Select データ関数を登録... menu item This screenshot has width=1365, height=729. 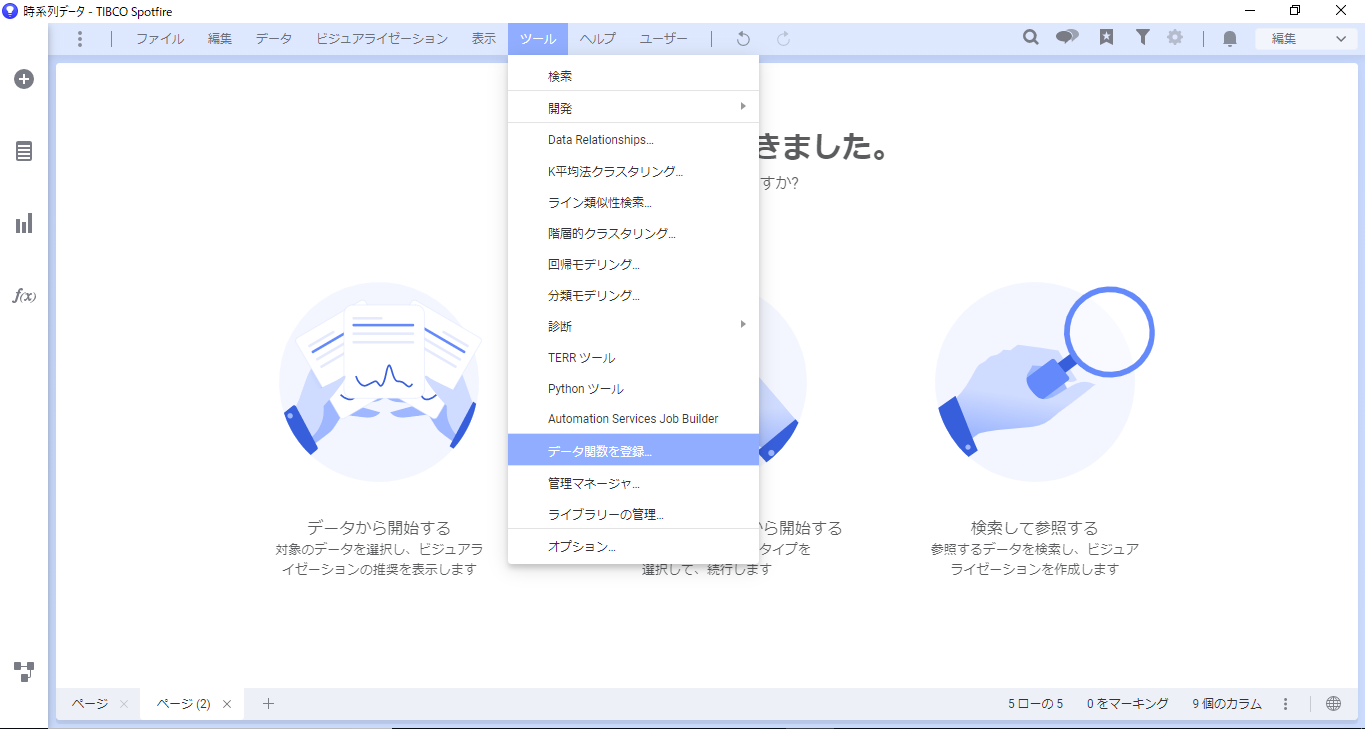coord(633,450)
